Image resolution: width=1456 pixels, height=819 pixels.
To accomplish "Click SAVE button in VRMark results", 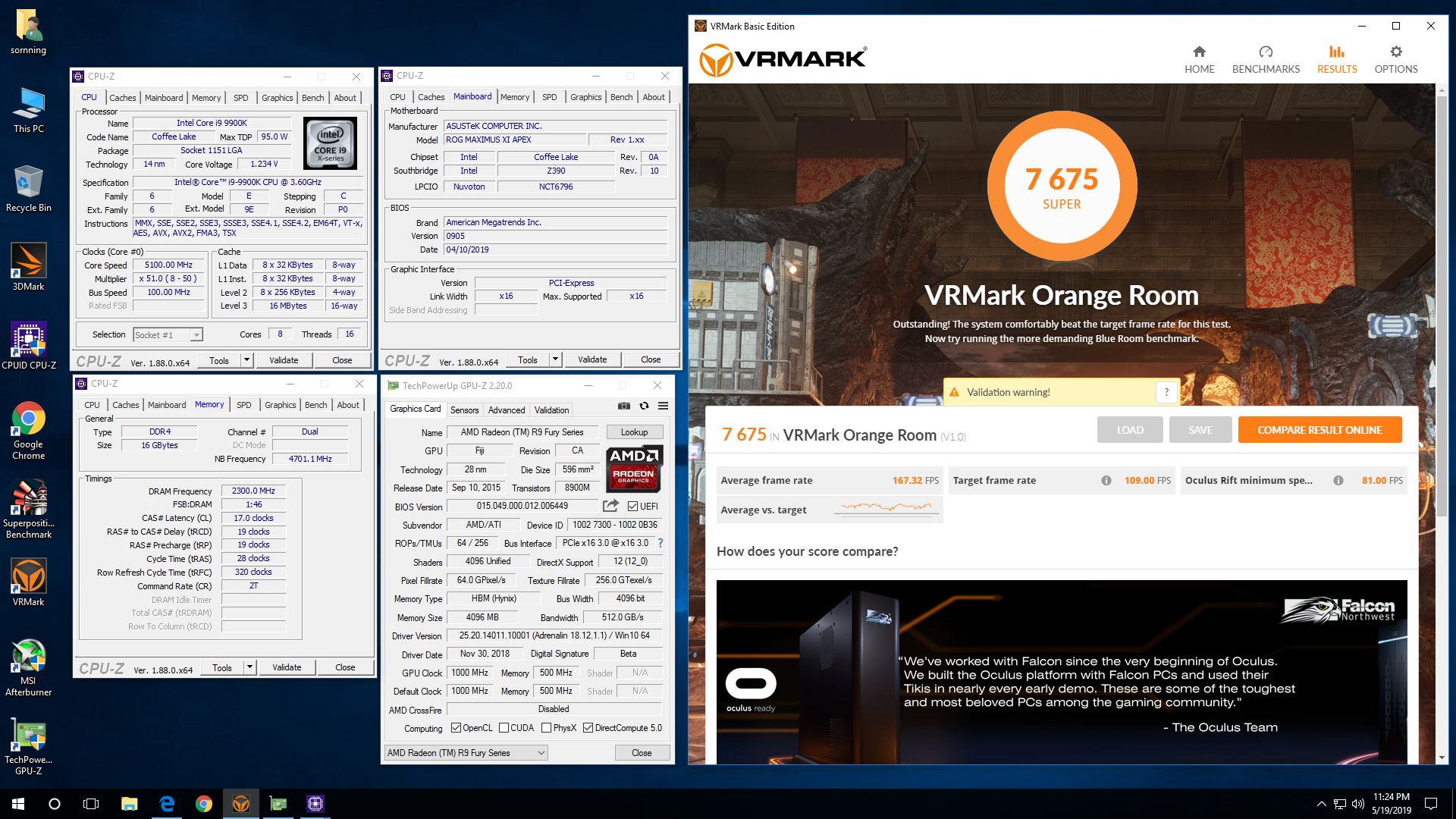I will [1200, 430].
